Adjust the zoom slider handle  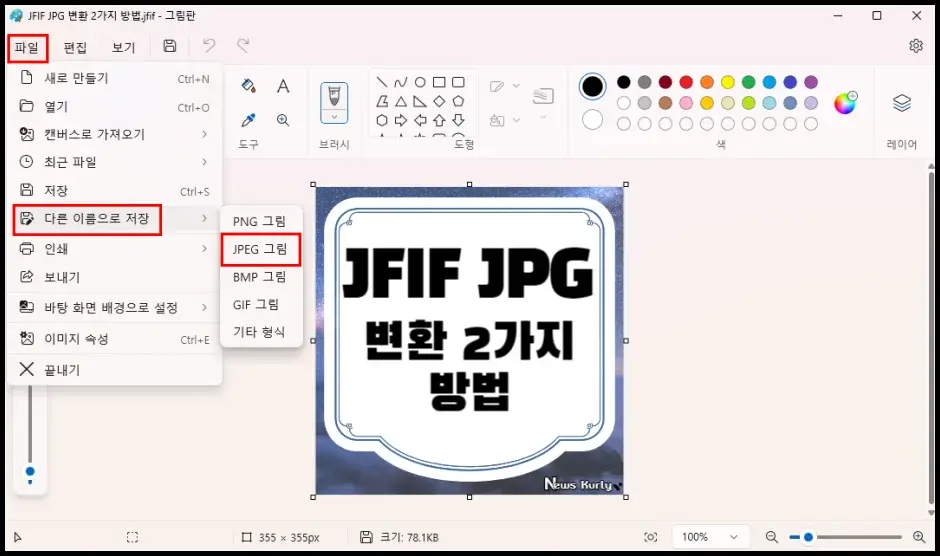808,537
